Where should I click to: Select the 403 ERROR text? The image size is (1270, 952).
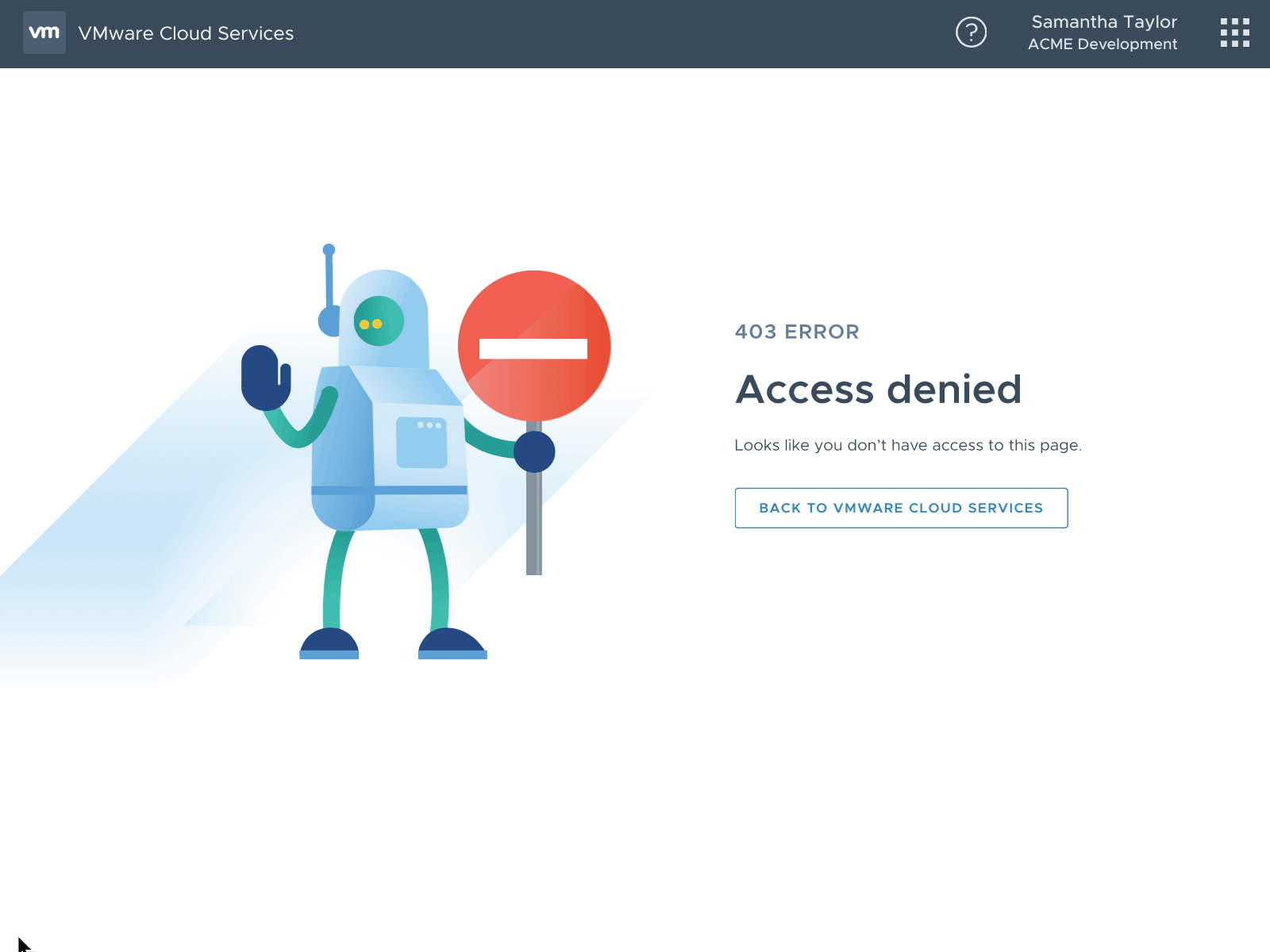(x=797, y=332)
